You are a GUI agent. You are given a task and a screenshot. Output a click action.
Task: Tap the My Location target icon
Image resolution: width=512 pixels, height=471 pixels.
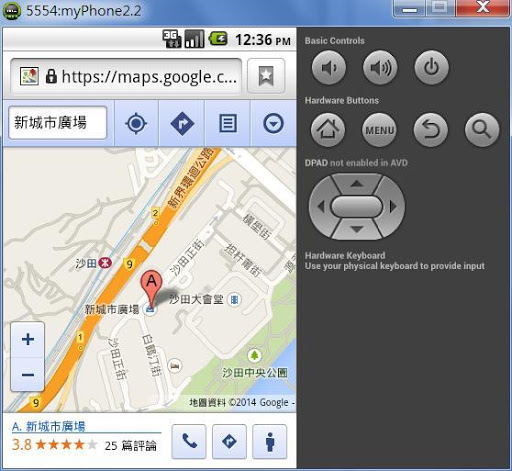click(136, 123)
